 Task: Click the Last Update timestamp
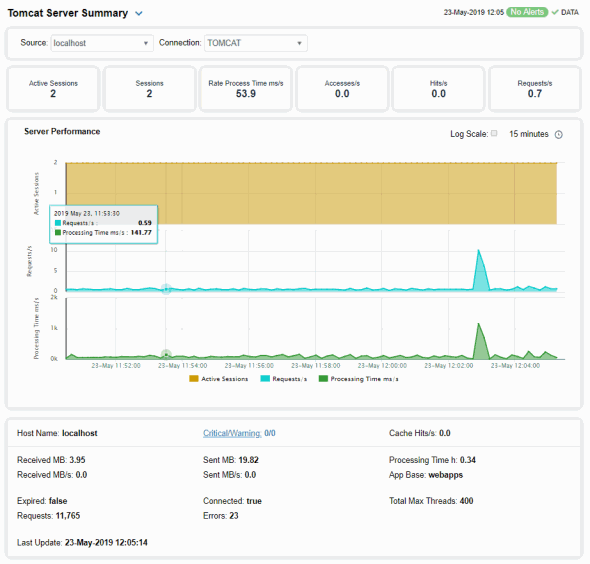tap(106, 543)
